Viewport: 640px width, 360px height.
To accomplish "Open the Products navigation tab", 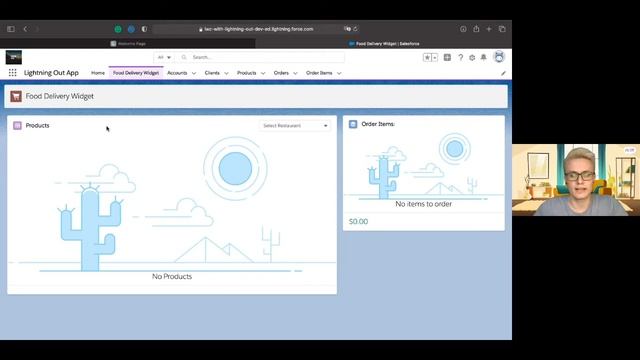I will [247, 73].
